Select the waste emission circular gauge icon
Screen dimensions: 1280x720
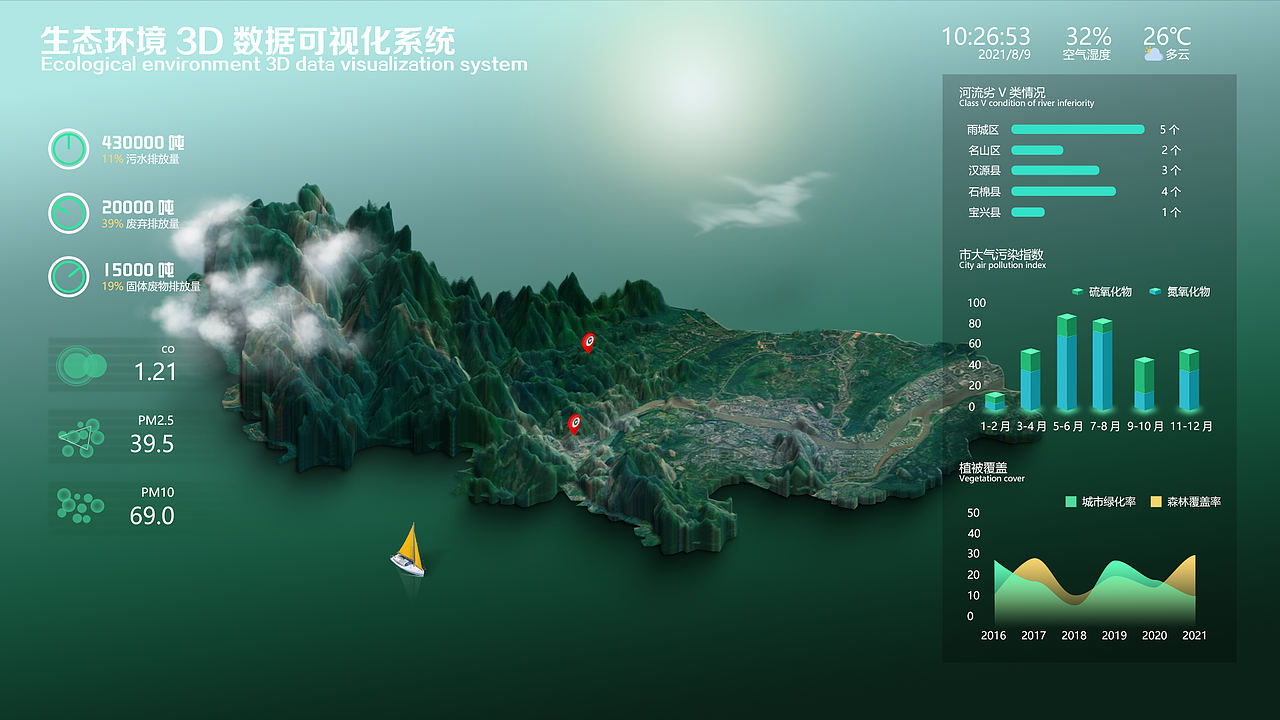[68, 214]
